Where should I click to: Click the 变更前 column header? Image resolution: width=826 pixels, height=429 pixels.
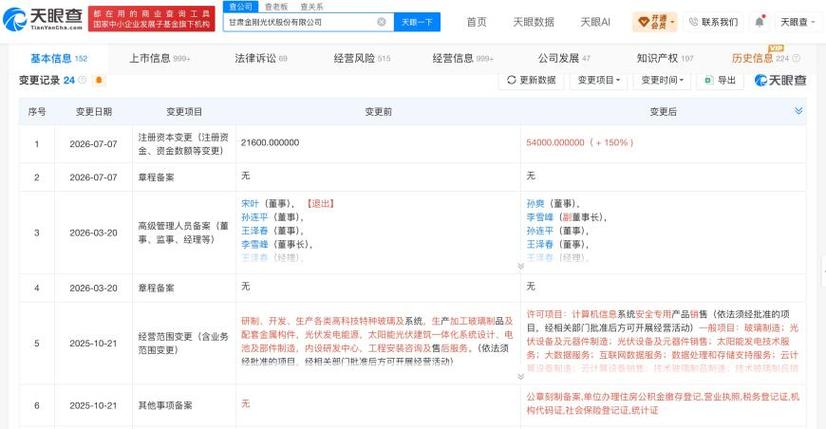pos(378,112)
